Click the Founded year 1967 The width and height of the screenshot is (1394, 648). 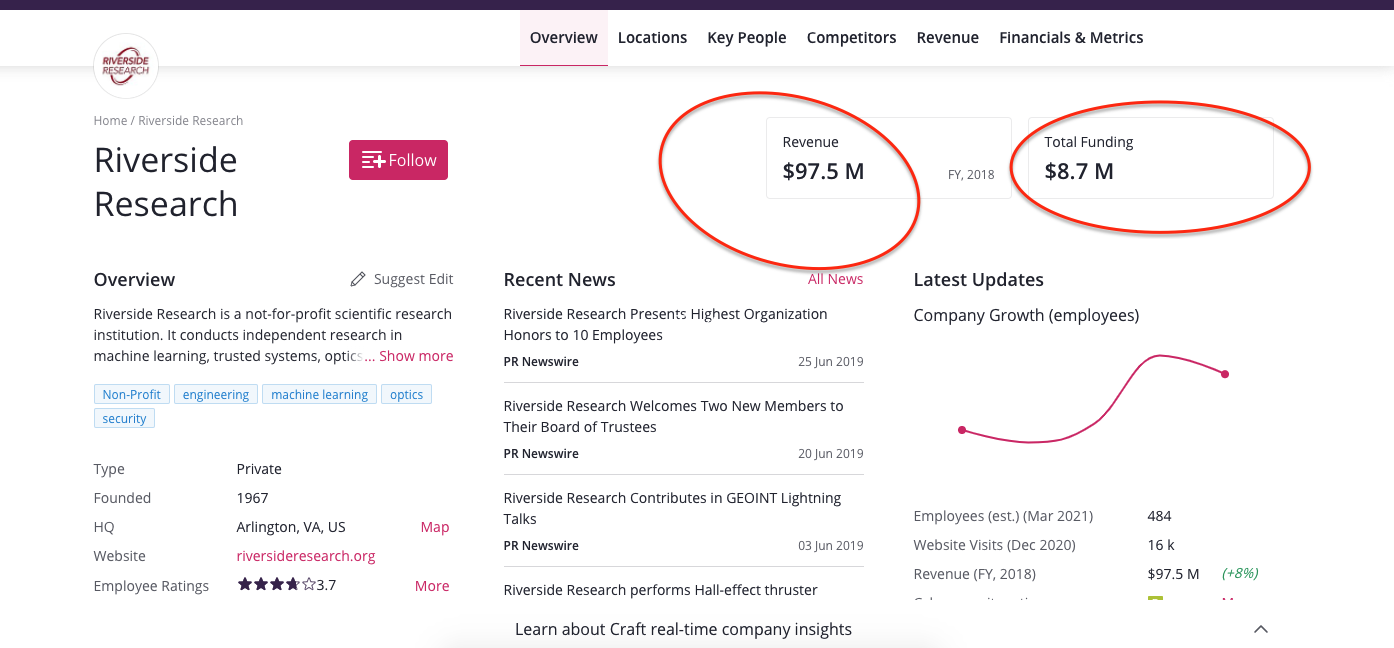point(253,498)
